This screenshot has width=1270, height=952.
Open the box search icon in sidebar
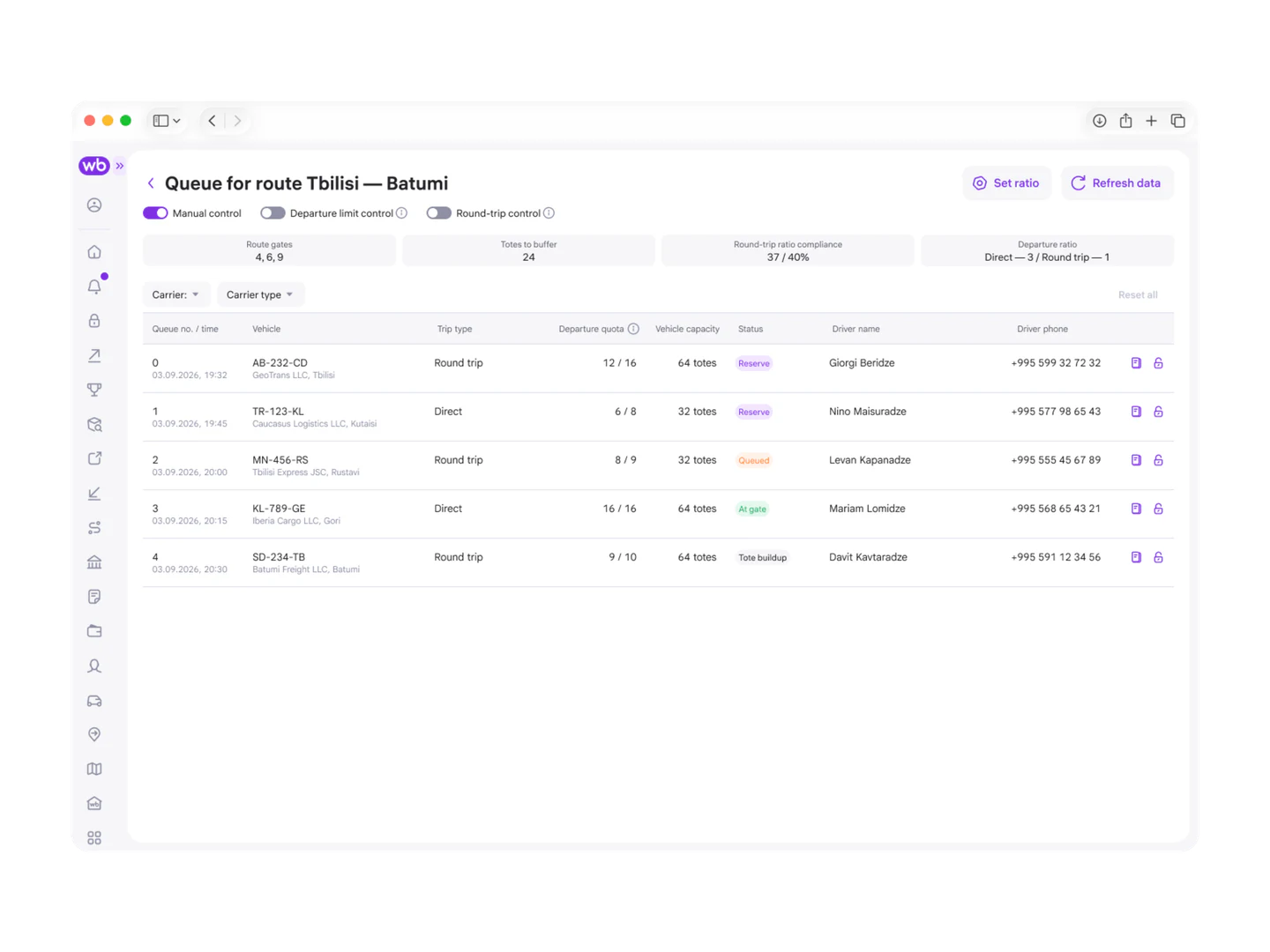(x=94, y=425)
